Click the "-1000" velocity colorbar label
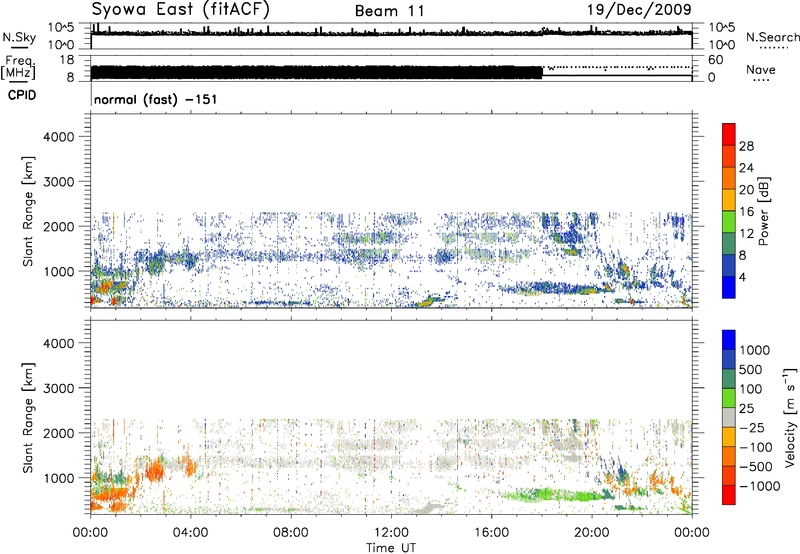Image resolution: width=800 pixels, height=554 pixels. (x=759, y=486)
